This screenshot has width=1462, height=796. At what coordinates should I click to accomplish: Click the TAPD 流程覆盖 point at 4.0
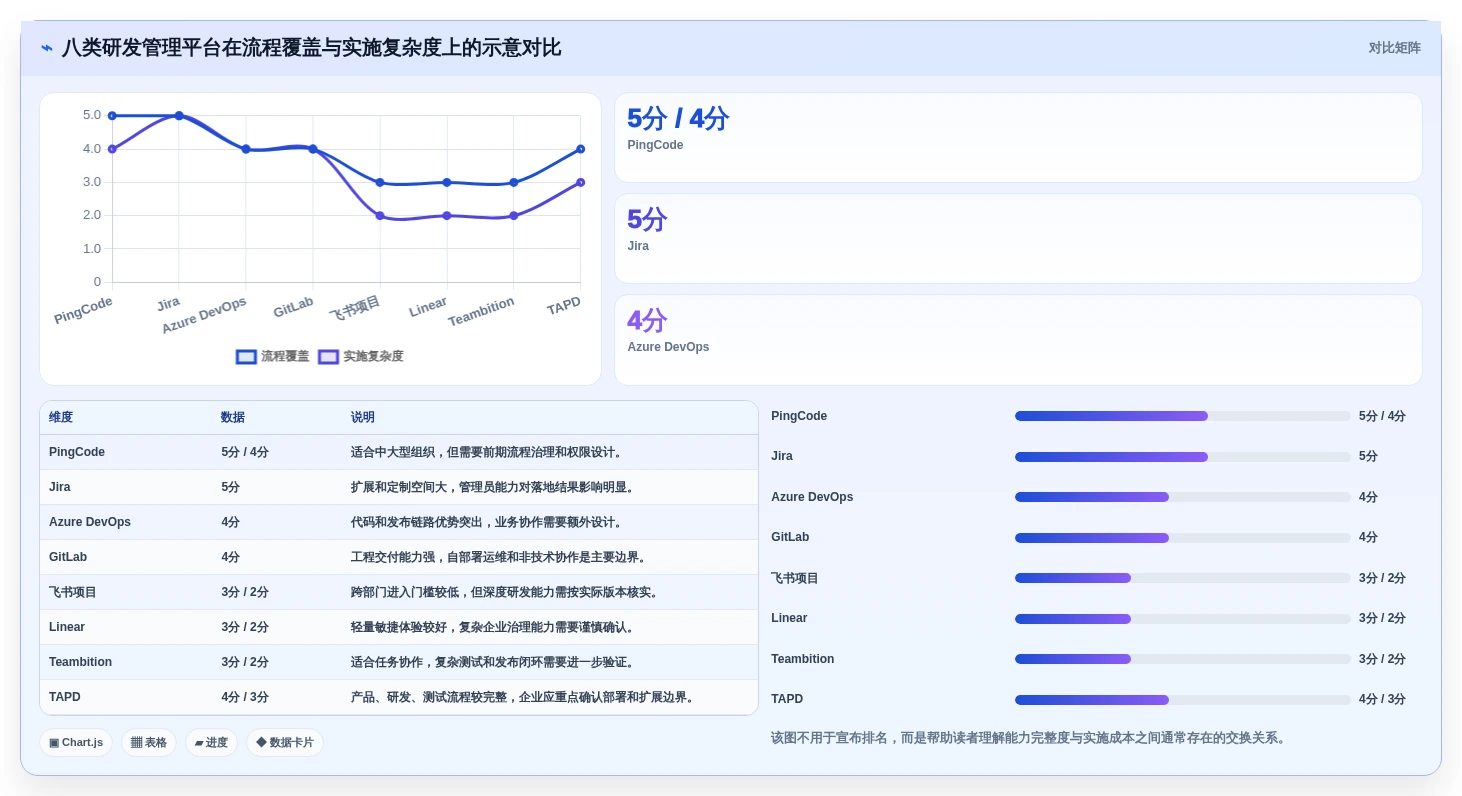coord(580,149)
